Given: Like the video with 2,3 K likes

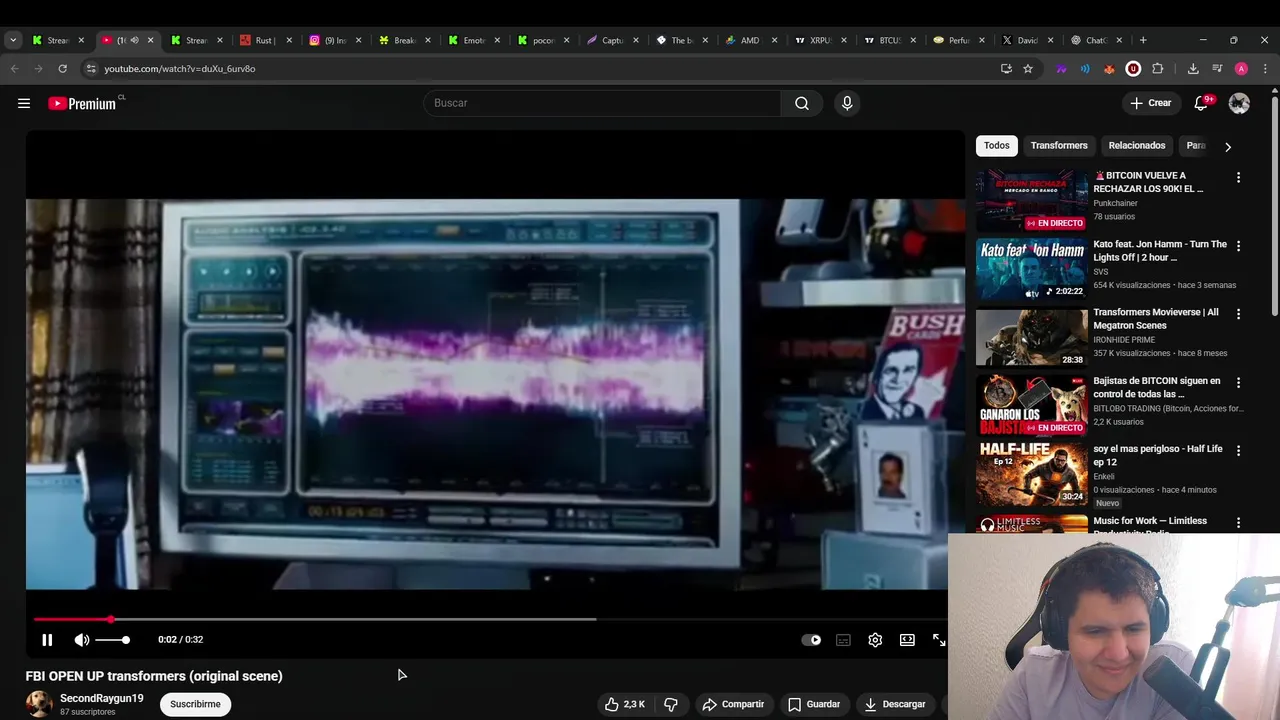Looking at the screenshot, I should tap(625, 704).
